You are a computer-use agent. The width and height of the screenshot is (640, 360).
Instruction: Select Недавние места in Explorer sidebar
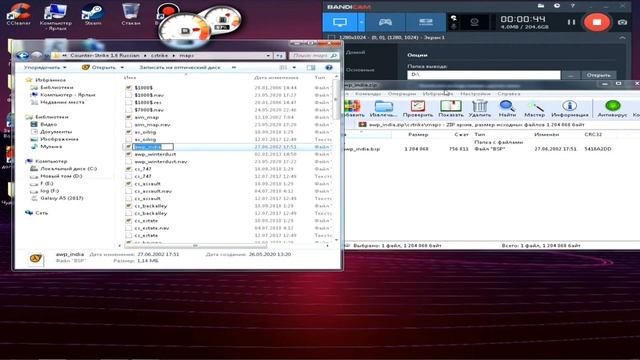(x=58, y=102)
